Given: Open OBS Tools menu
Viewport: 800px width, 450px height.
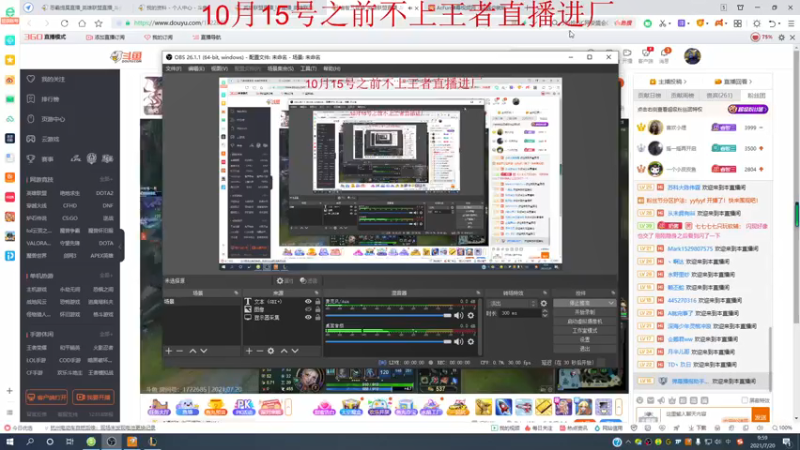Looking at the screenshot, I should click(308, 68).
